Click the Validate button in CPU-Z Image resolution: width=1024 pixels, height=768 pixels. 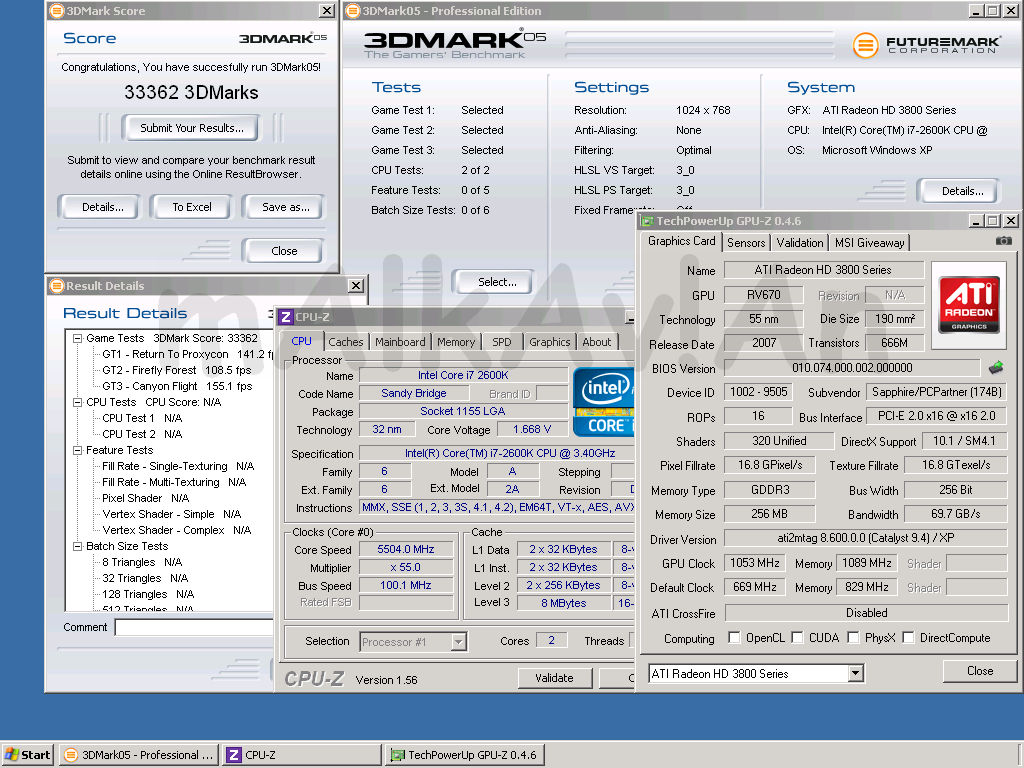[554, 678]
